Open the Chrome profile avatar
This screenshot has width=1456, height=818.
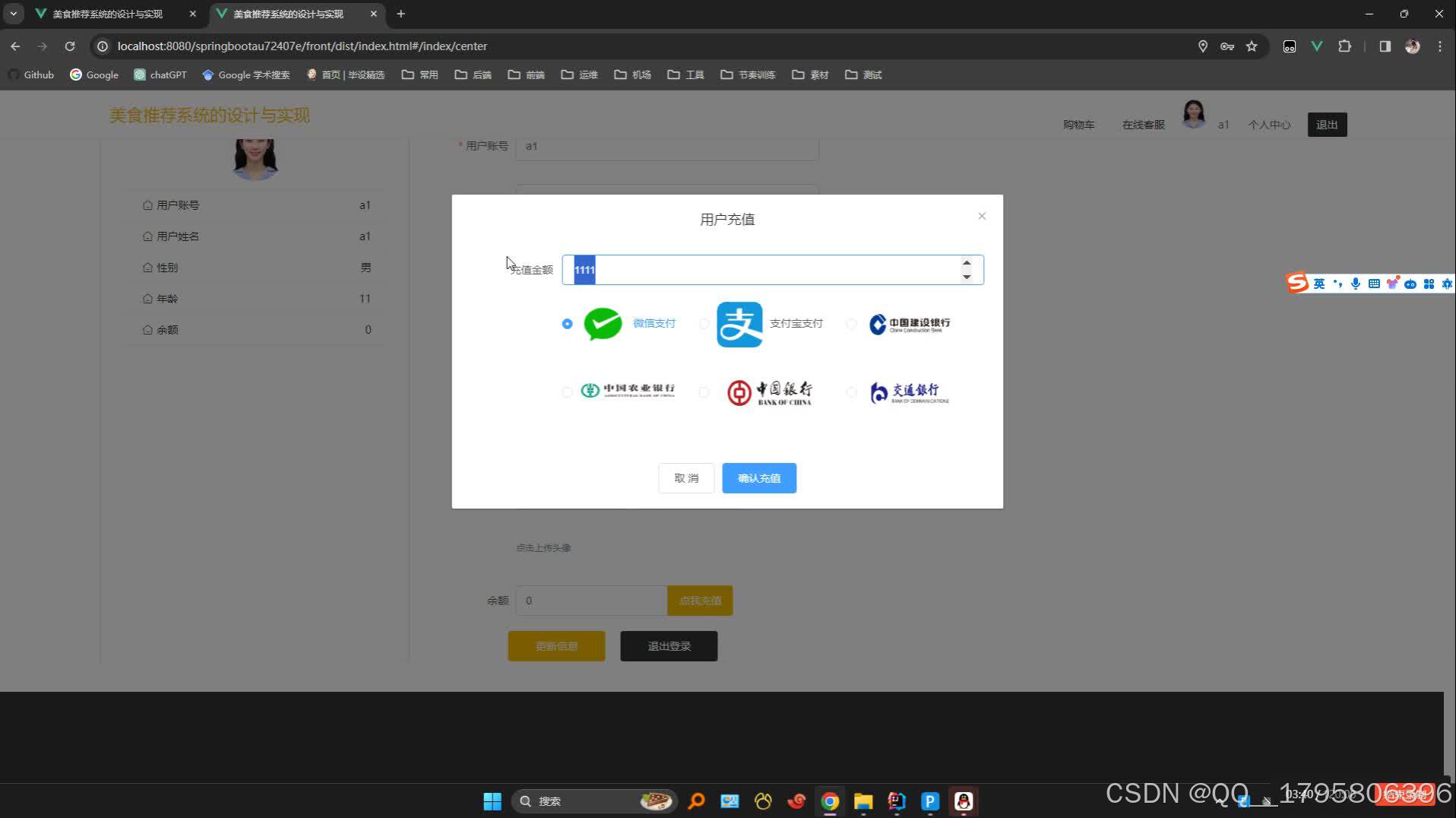(x=1413, y=46)
